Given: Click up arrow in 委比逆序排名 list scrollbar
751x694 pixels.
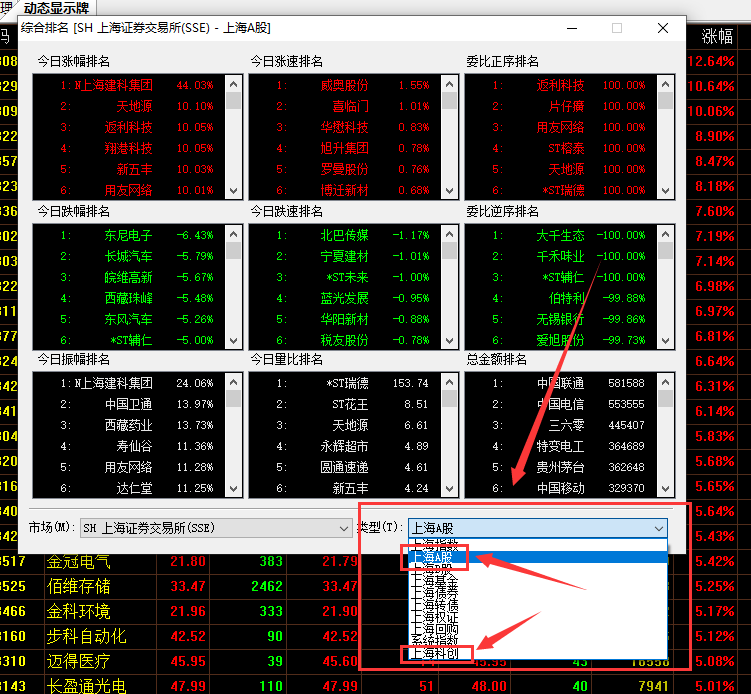Looking at the screenshot, I should pyautogui.click(x=665, y=234).
